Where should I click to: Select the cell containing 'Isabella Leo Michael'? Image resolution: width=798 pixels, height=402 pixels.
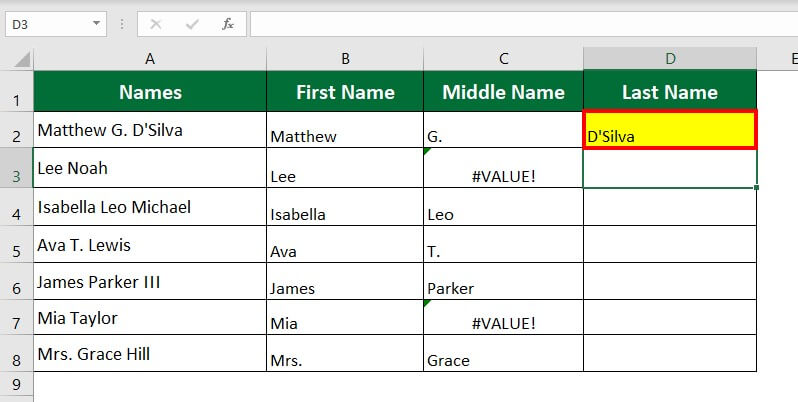coord(150,207)
